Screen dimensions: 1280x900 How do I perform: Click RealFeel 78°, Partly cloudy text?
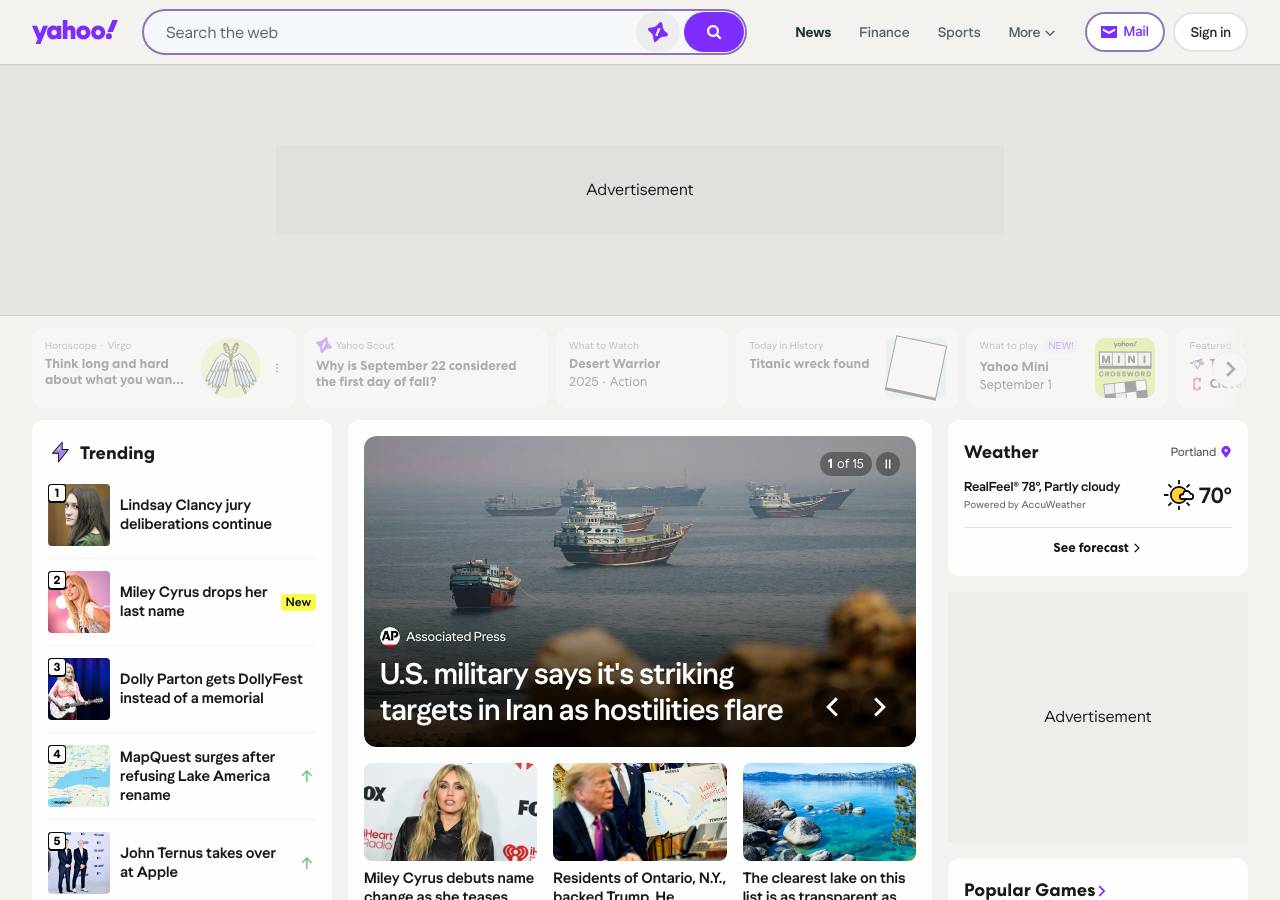[x=1042, y=487]
